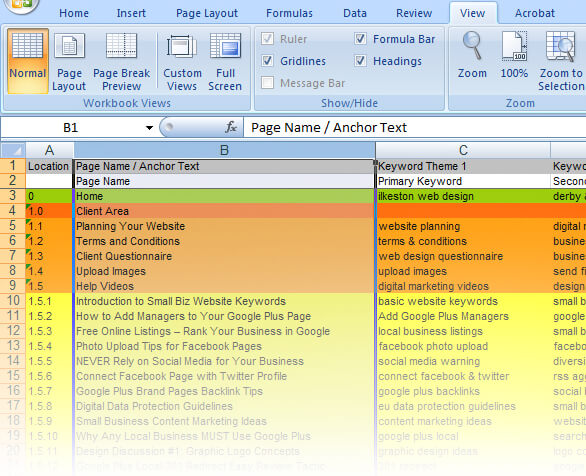This screenshot has height=476, width=586.
Task: Select column A header
Action: tap(49, 150)
